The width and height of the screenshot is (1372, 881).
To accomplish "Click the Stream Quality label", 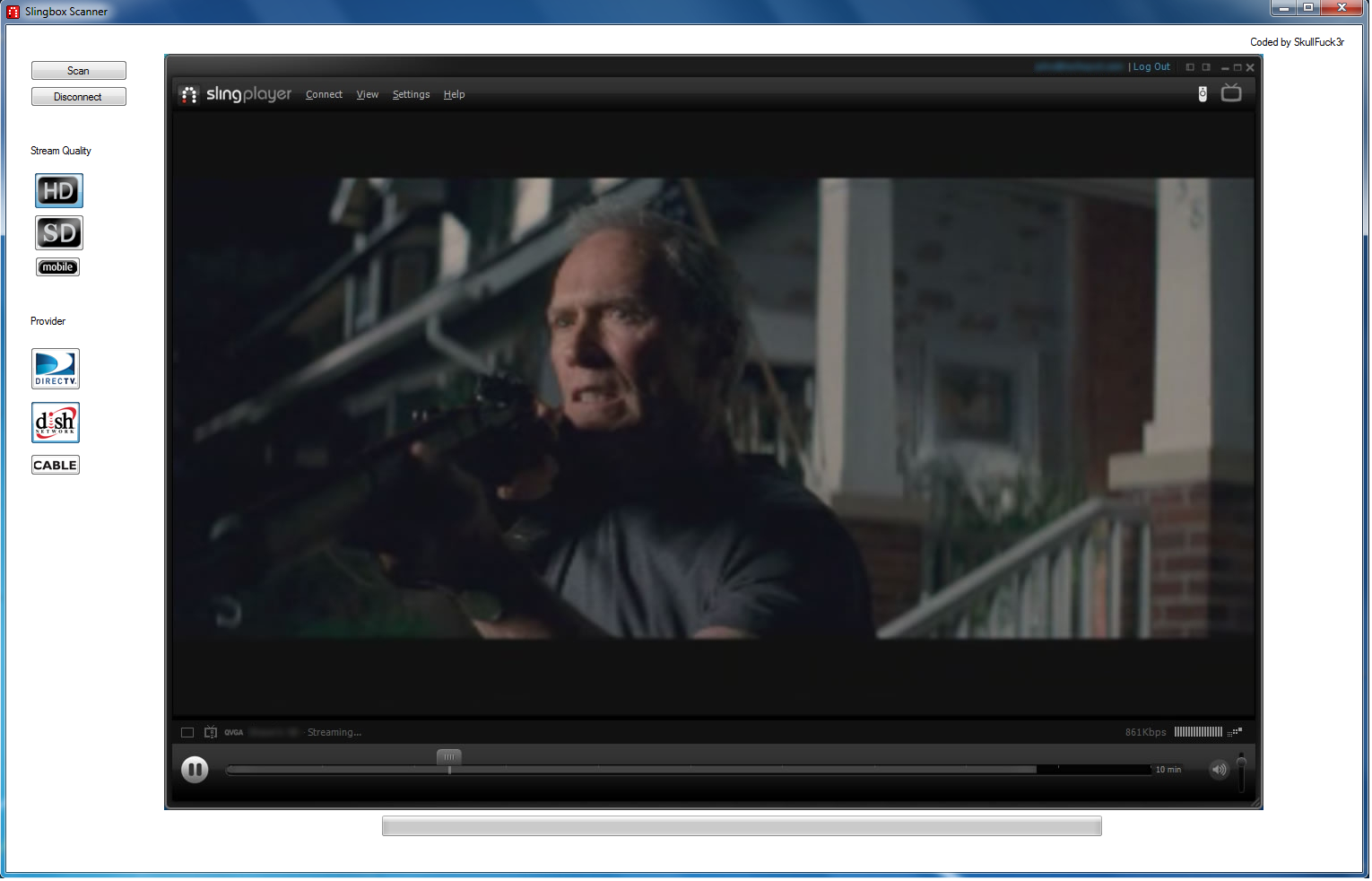I will click(x=61, y=151).
